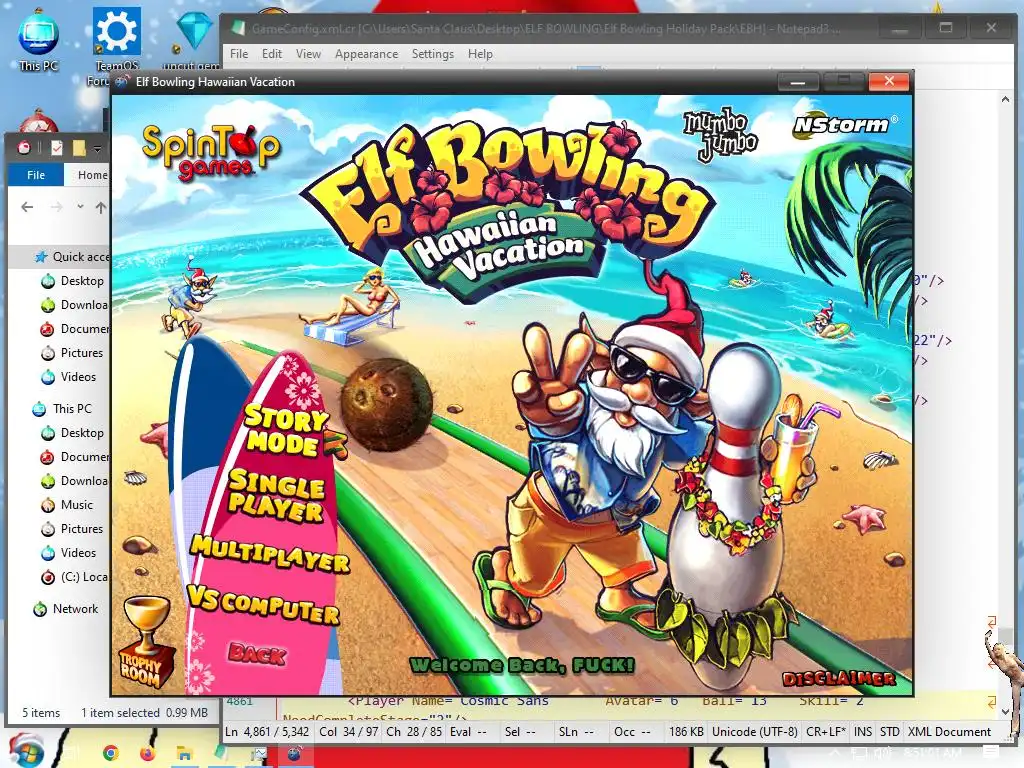
Task: Click the new folder icon in Explorer title bar
Action: point(79,148)
